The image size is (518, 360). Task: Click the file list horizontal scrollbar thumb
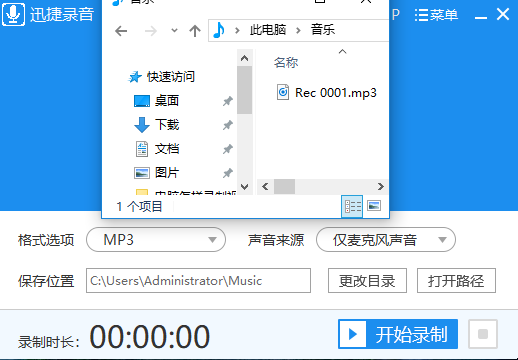(284, 186)
